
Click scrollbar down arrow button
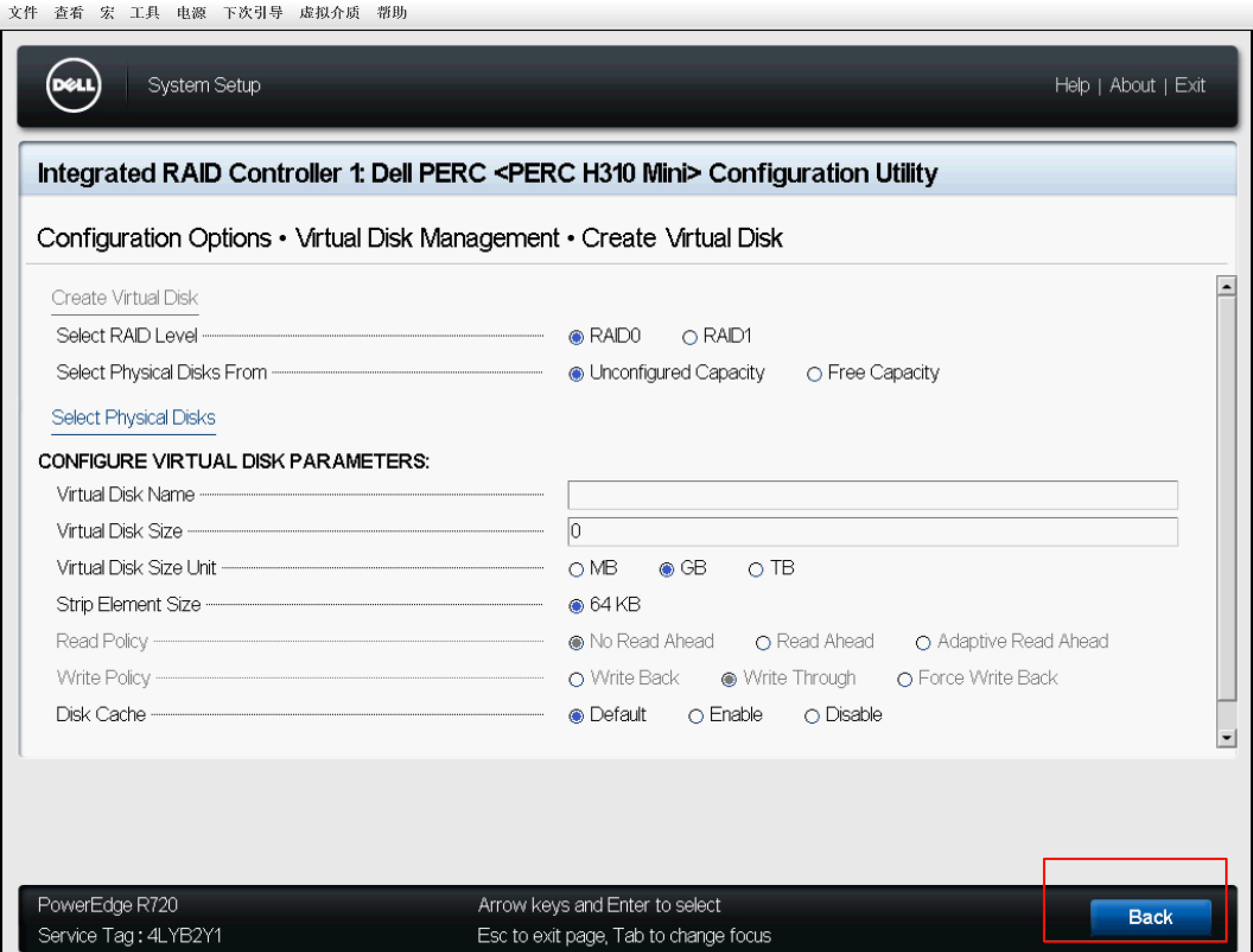(x=1226, y=738)
